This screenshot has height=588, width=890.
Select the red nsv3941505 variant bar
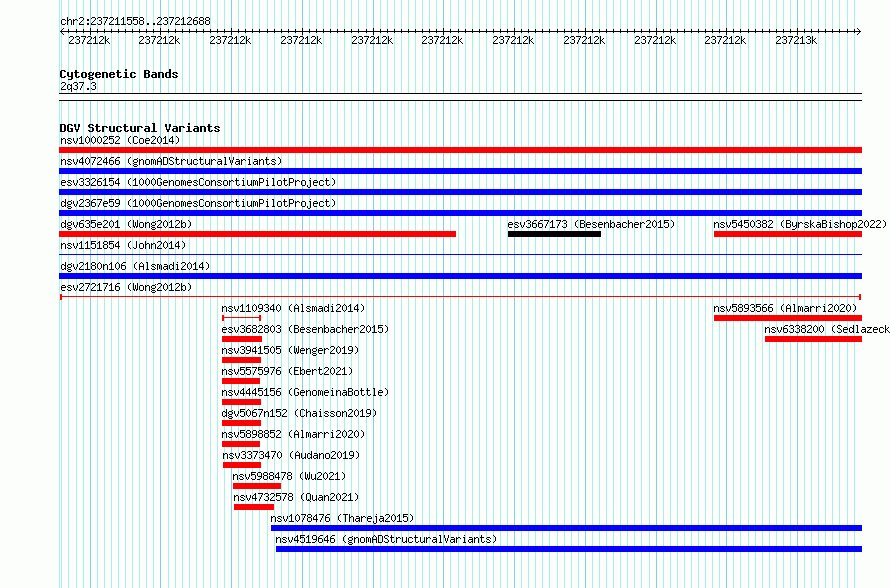[x=241, y=360]
